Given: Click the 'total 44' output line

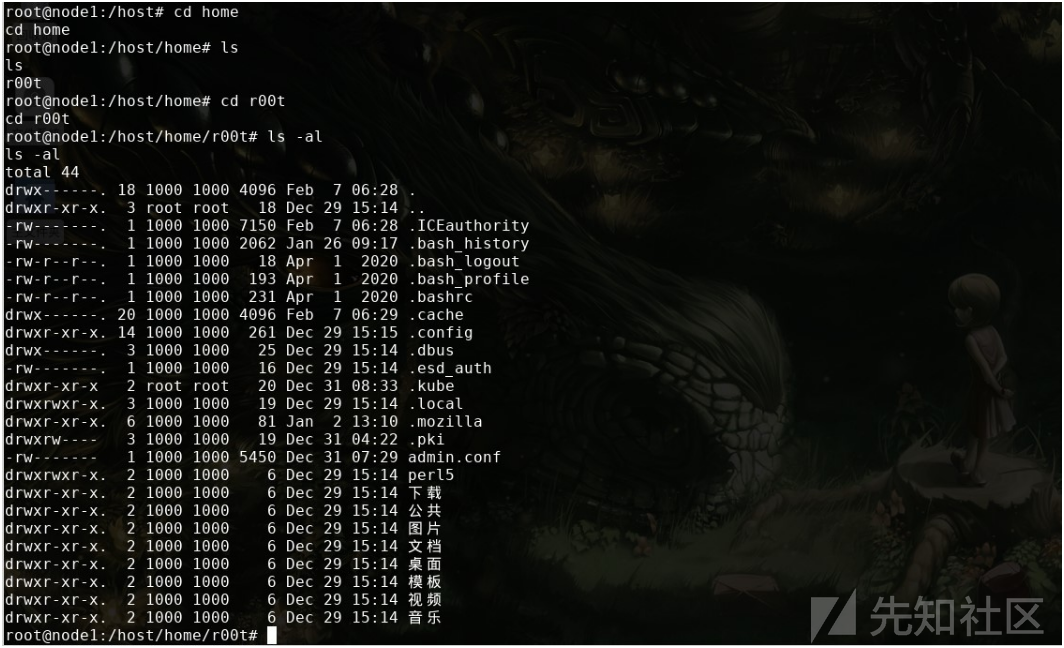Looking at the screenshot, I should [x=42, y=172].
